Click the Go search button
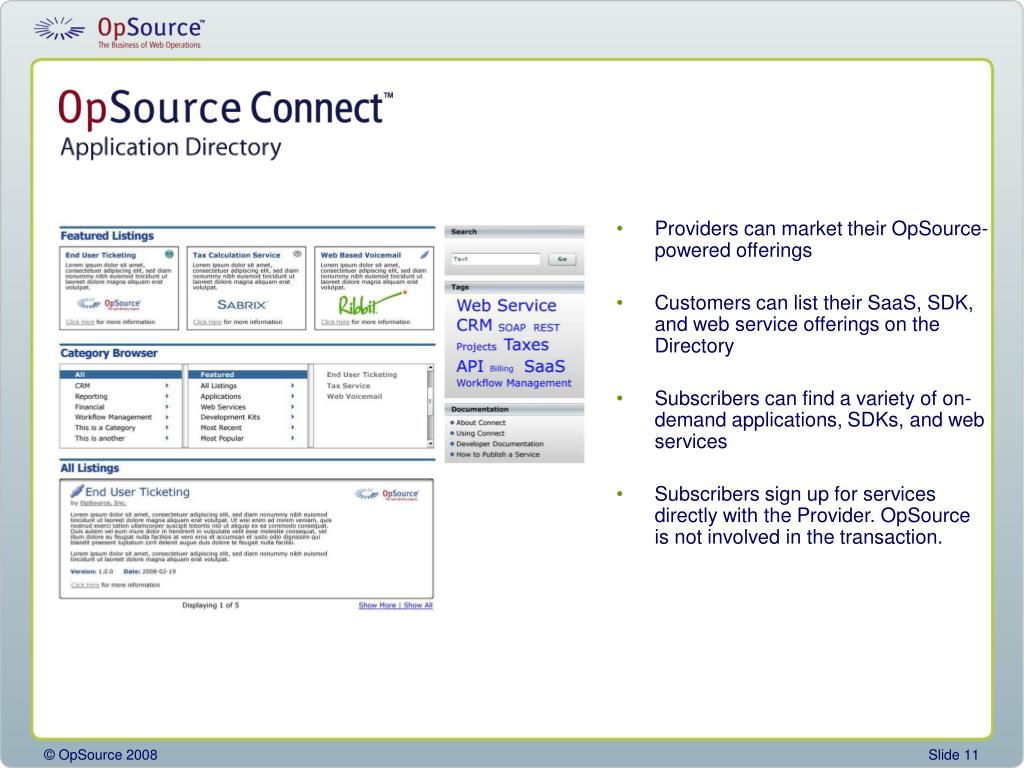 pos(562,259)
